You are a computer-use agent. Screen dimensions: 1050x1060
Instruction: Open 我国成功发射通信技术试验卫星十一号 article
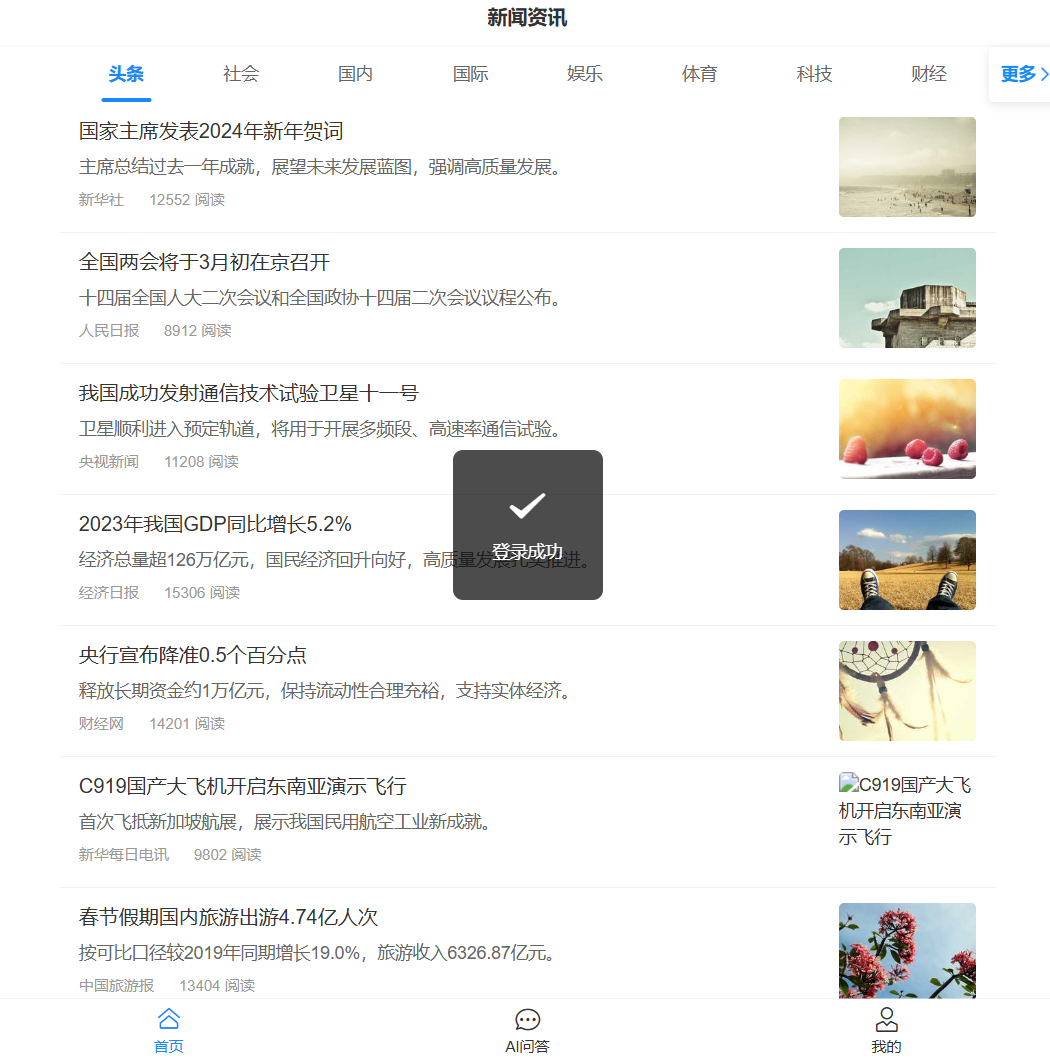pyautogui.click(x=248, y=393)
